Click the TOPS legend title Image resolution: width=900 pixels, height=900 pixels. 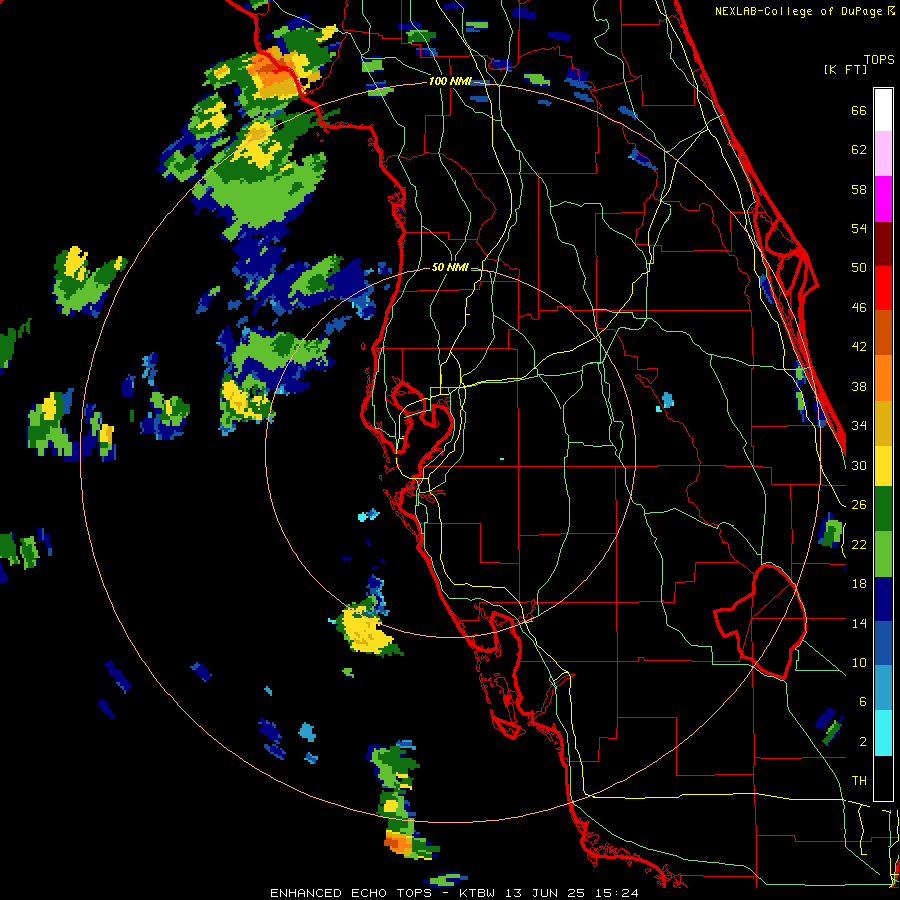click(x=879, y=60)
